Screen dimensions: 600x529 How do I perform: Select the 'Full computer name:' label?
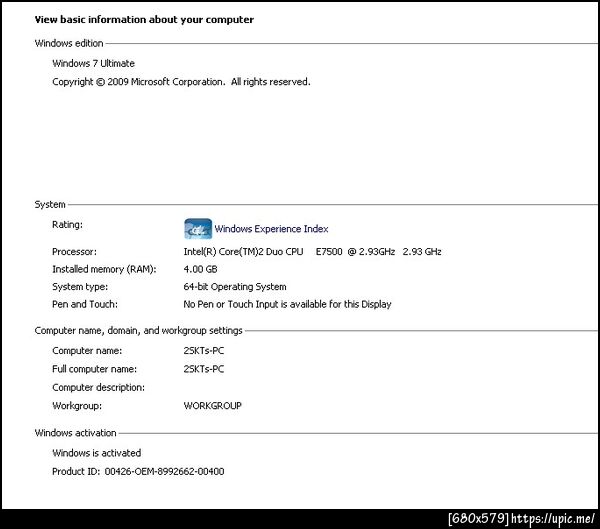pos(95,369)
